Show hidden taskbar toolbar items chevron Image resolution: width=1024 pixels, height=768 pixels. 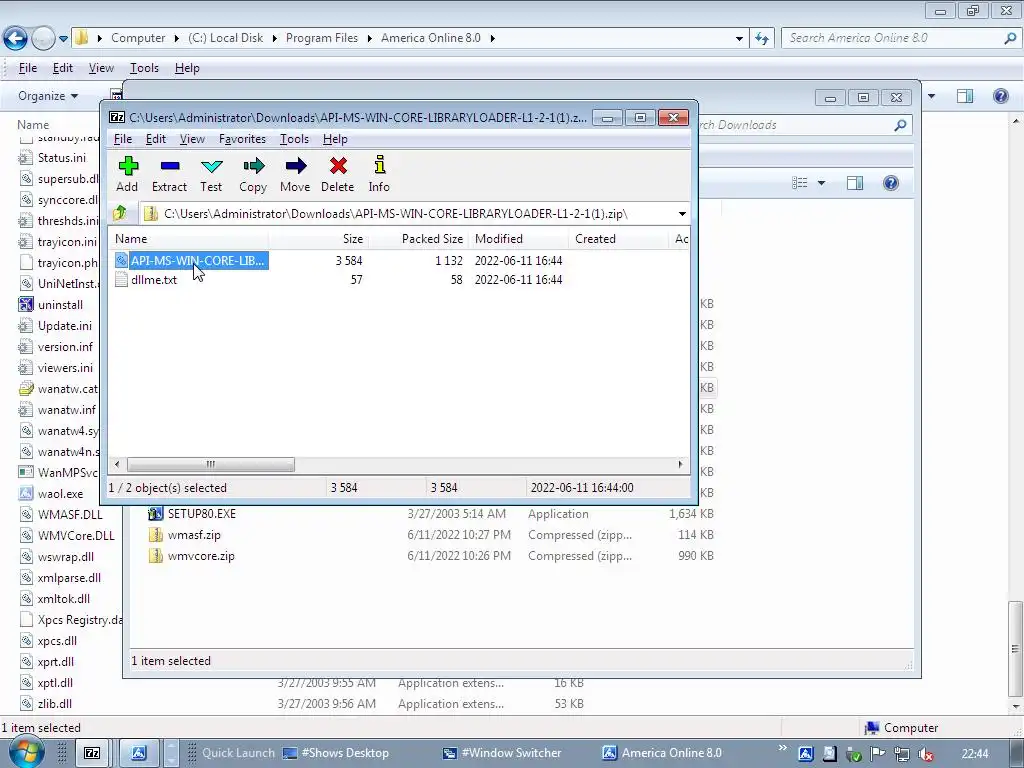tap(782, 749)
